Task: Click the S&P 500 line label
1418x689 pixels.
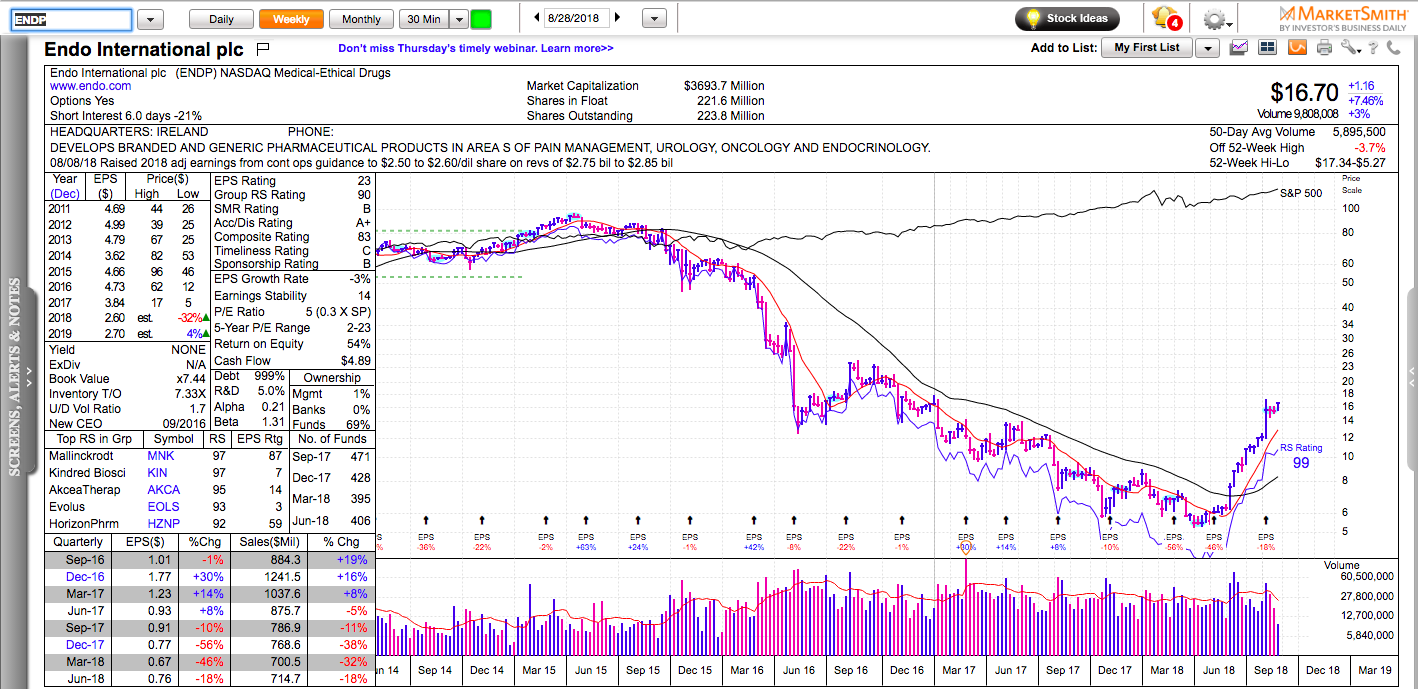Action: pyautogui.click(x=1301, y=192)
